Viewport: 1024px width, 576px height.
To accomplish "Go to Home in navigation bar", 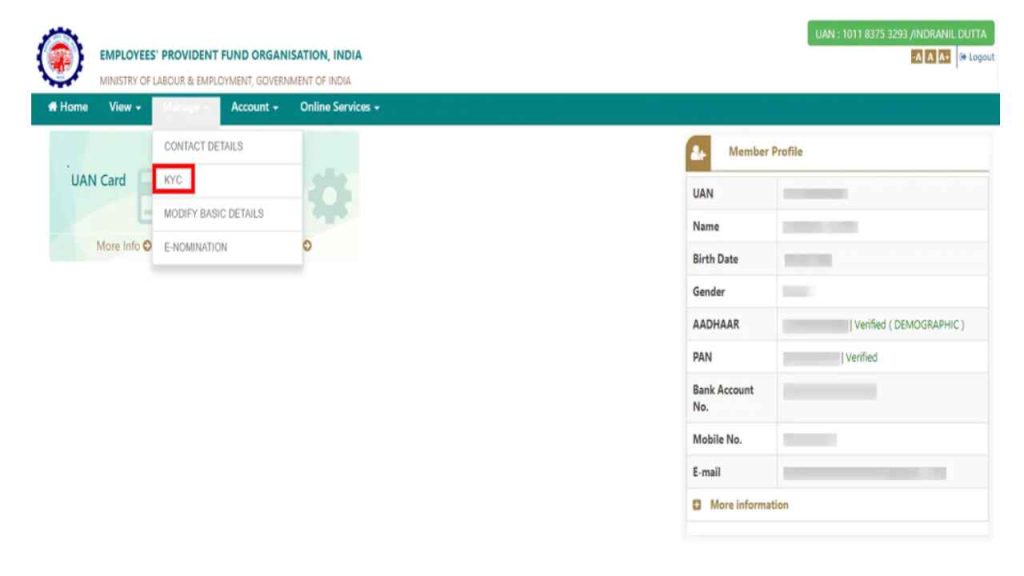I will pos(67,107).
